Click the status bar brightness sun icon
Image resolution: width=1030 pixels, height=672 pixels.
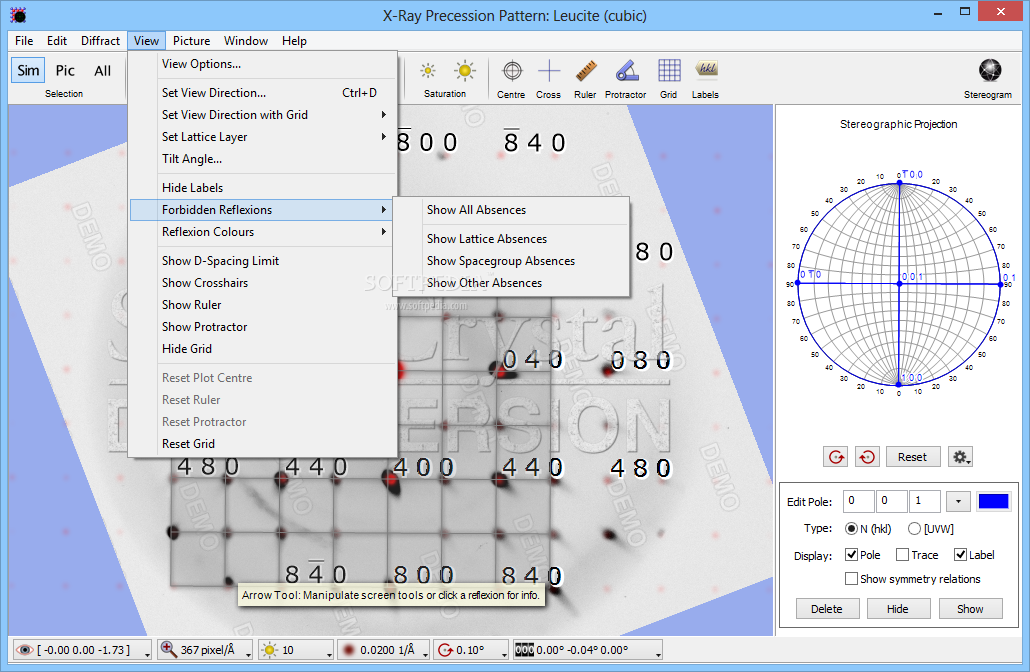[x=269, y=650]
